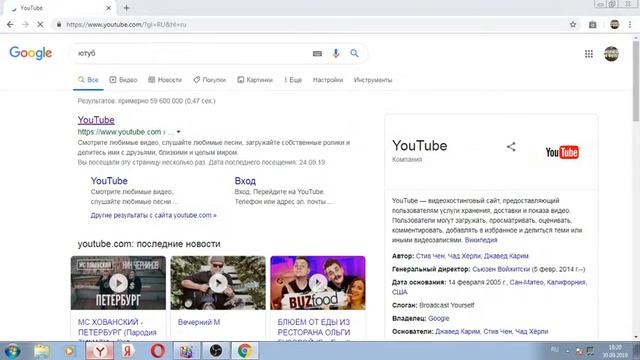Open the extension icon beside the star

[x=593, y=25]
